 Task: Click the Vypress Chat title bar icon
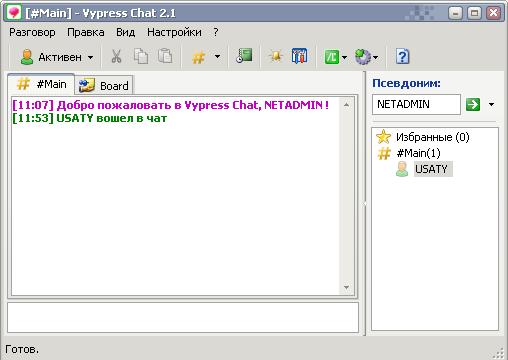14,13
